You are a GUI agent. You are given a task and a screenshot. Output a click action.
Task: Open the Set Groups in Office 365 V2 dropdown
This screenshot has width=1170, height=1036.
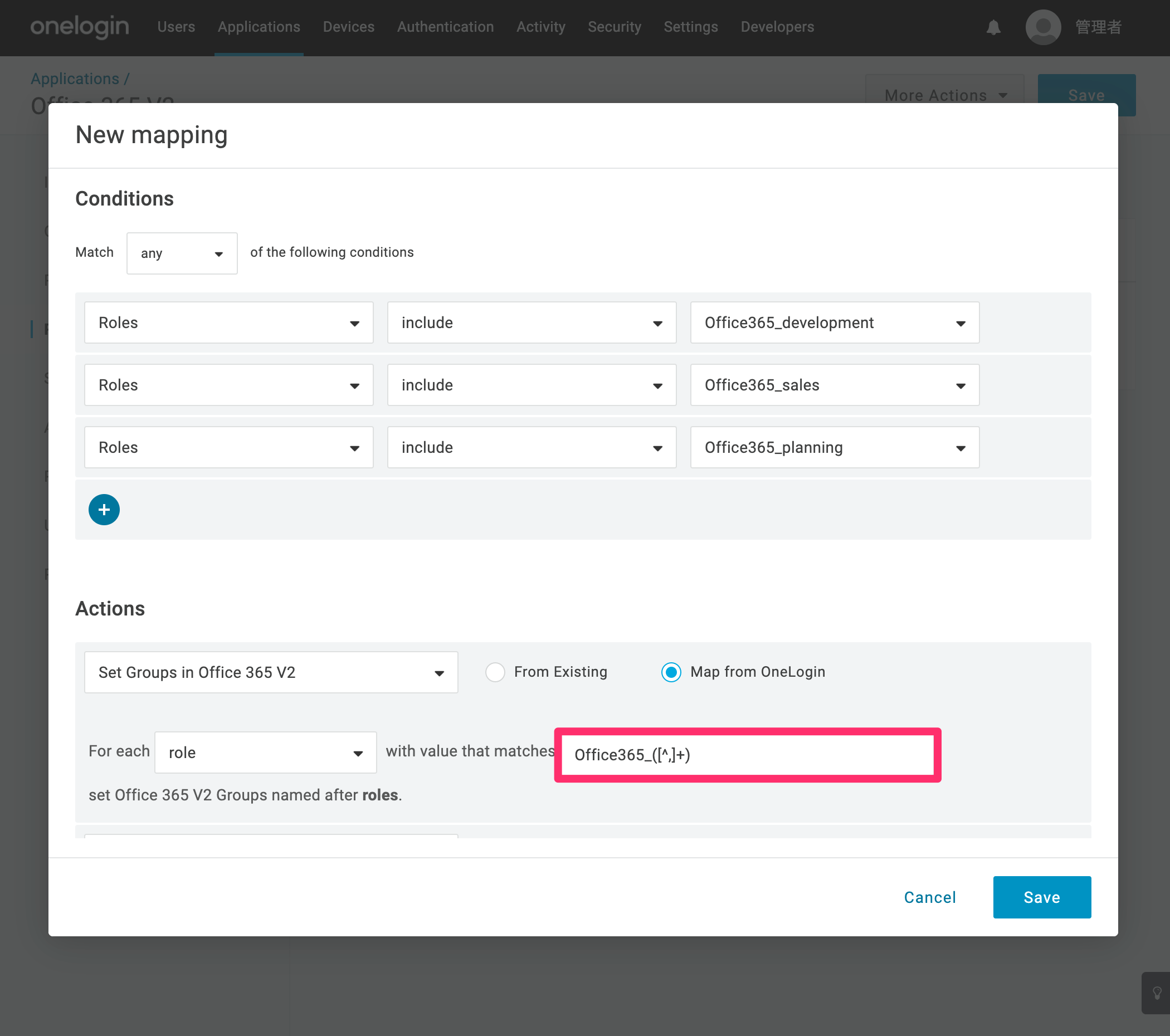271,672
